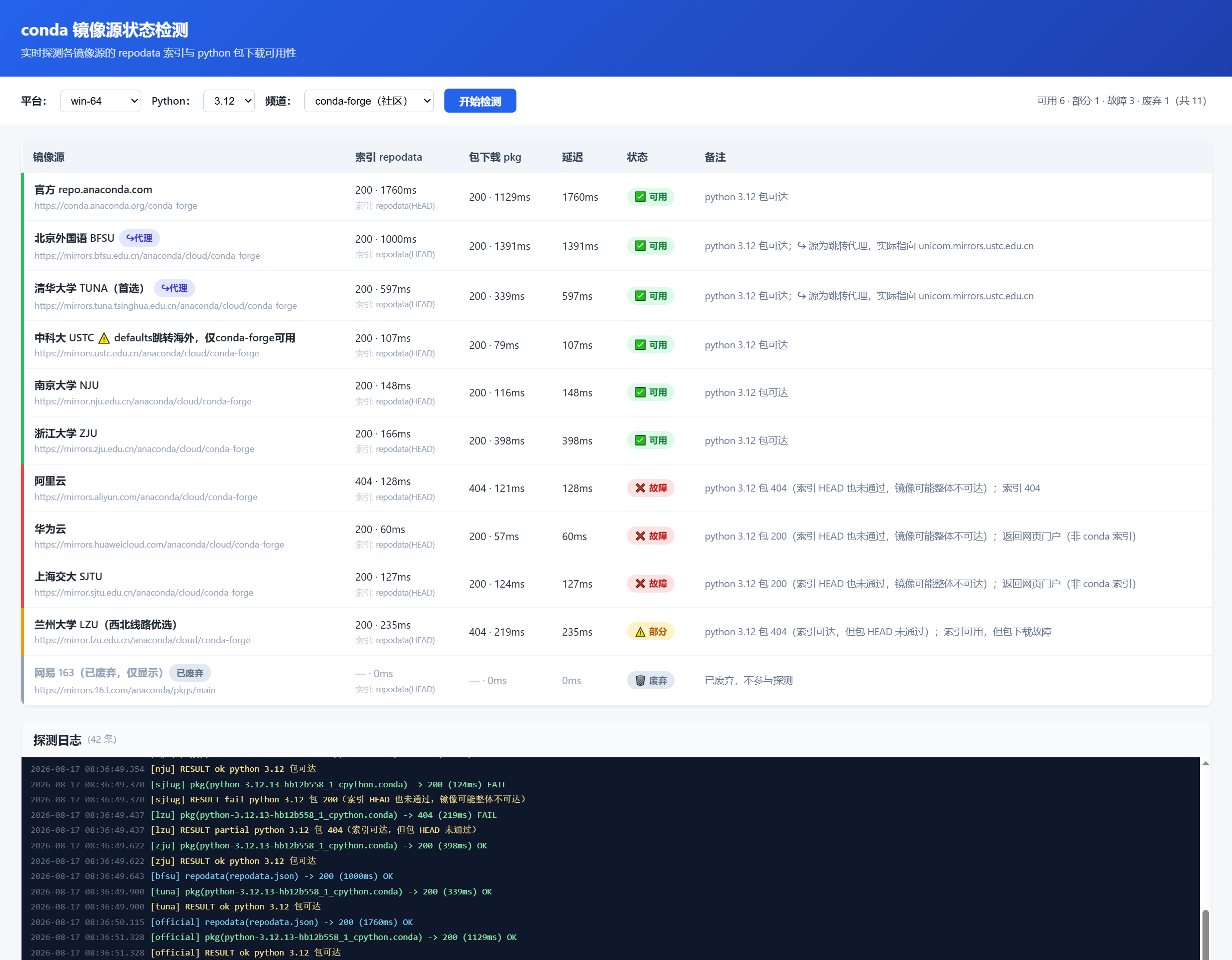The image size is (1232, 960).
Task: Click the mirror name 兰州大学 LZU（西北线路优选）
Action: pos(106,625)
